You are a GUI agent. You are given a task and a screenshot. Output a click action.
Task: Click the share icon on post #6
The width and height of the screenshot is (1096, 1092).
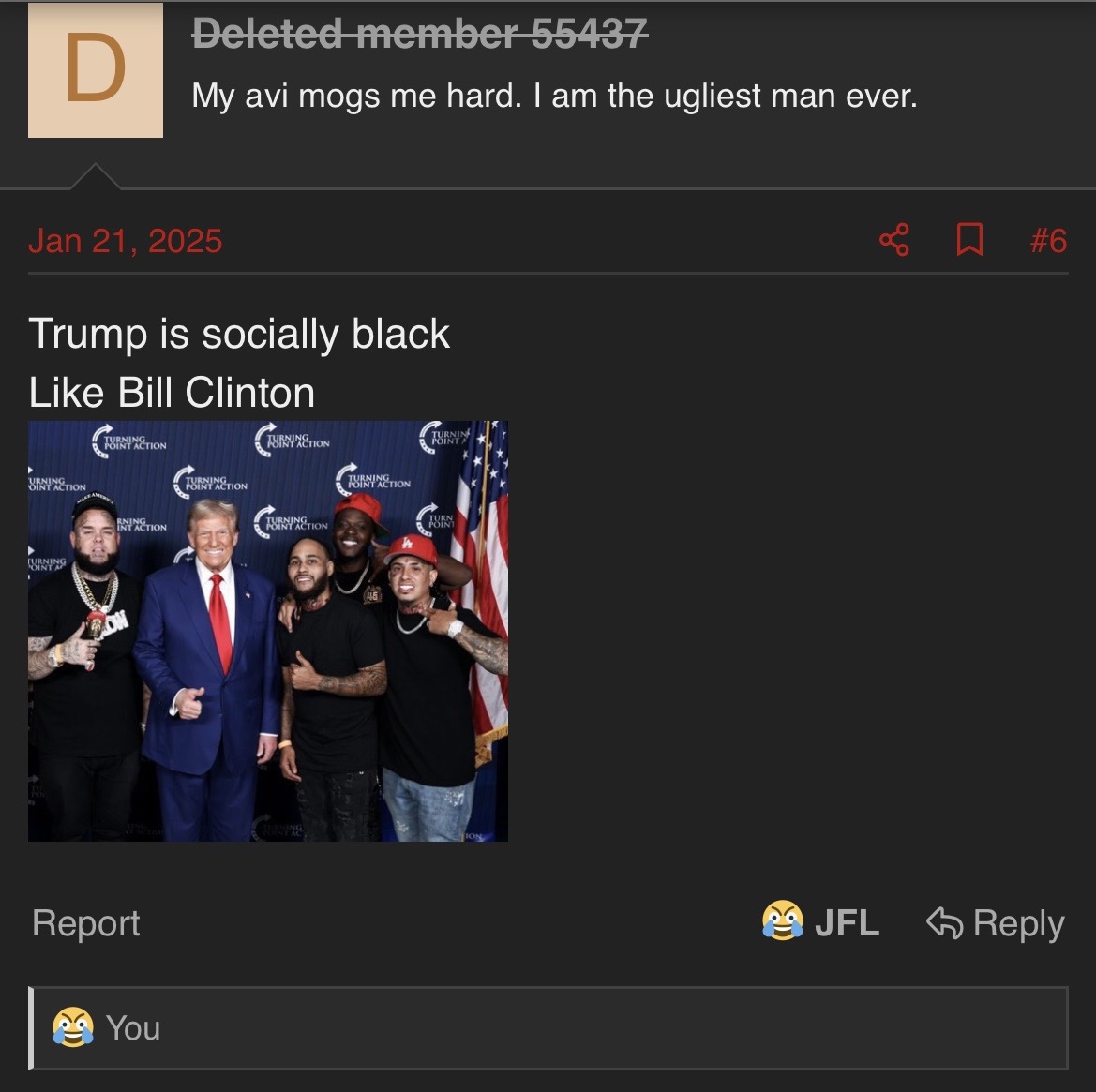click(x=894, y=240)
